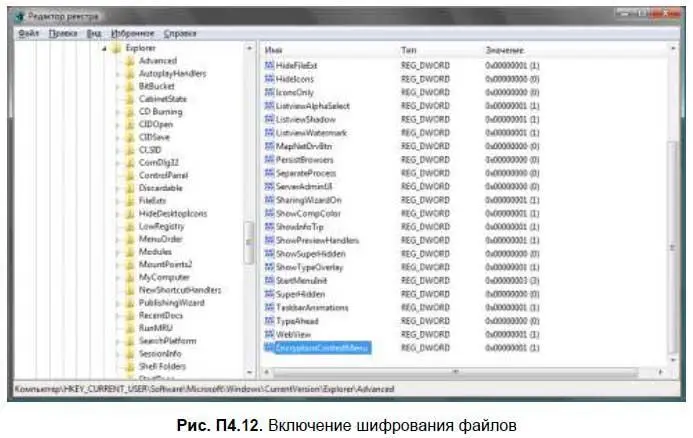693x438 pixels.
Task: Open the Избранное menu
Action: 133,34
